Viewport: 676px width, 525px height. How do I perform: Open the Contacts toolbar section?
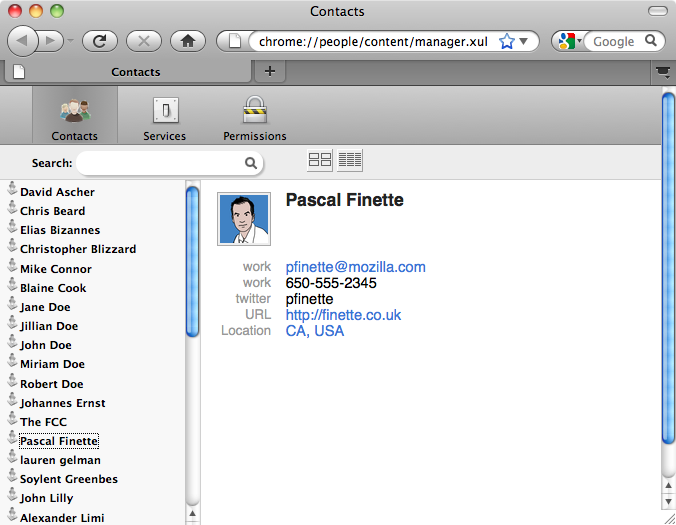tap(75, 115)
